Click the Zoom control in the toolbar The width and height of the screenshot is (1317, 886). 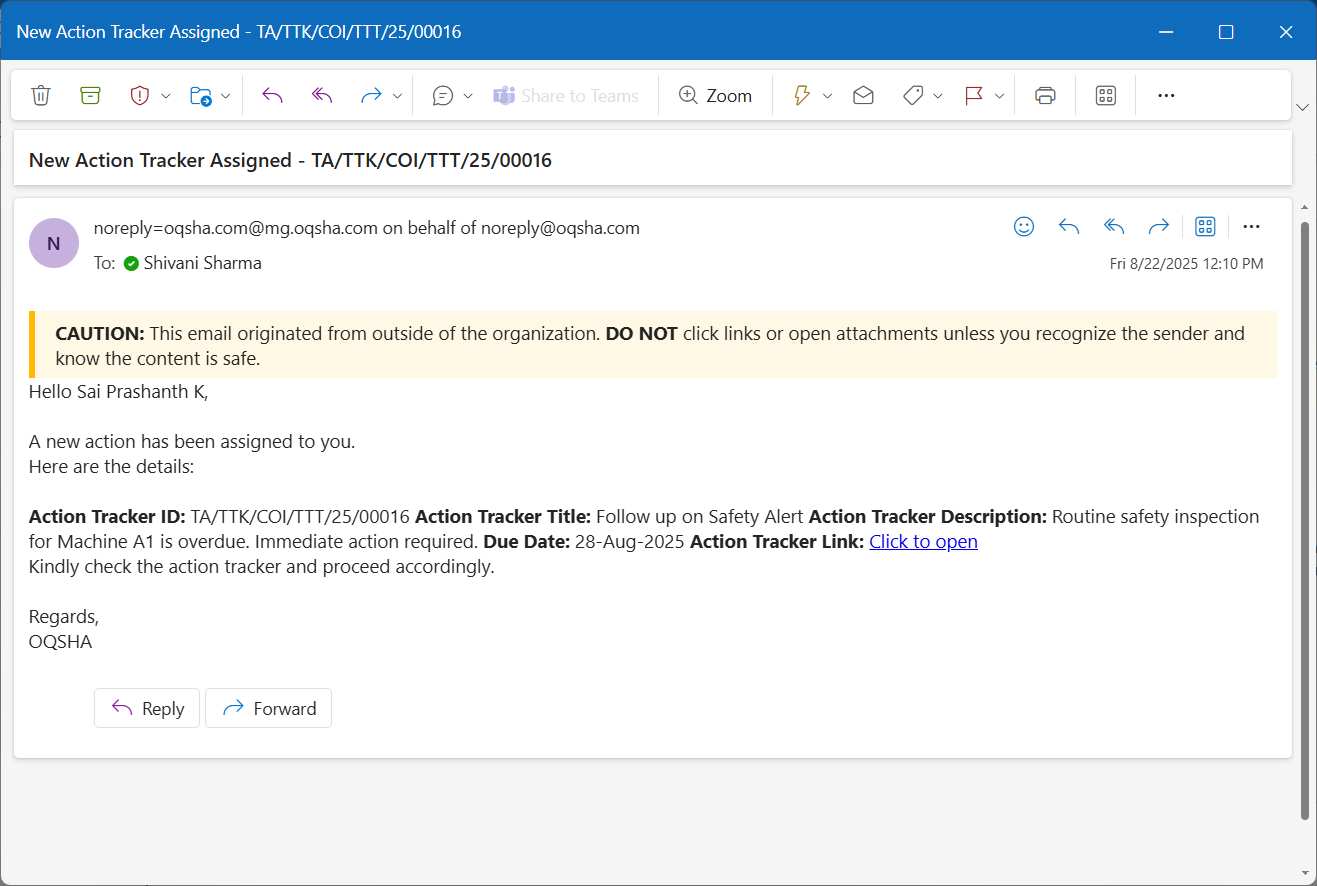pos(715,96)
